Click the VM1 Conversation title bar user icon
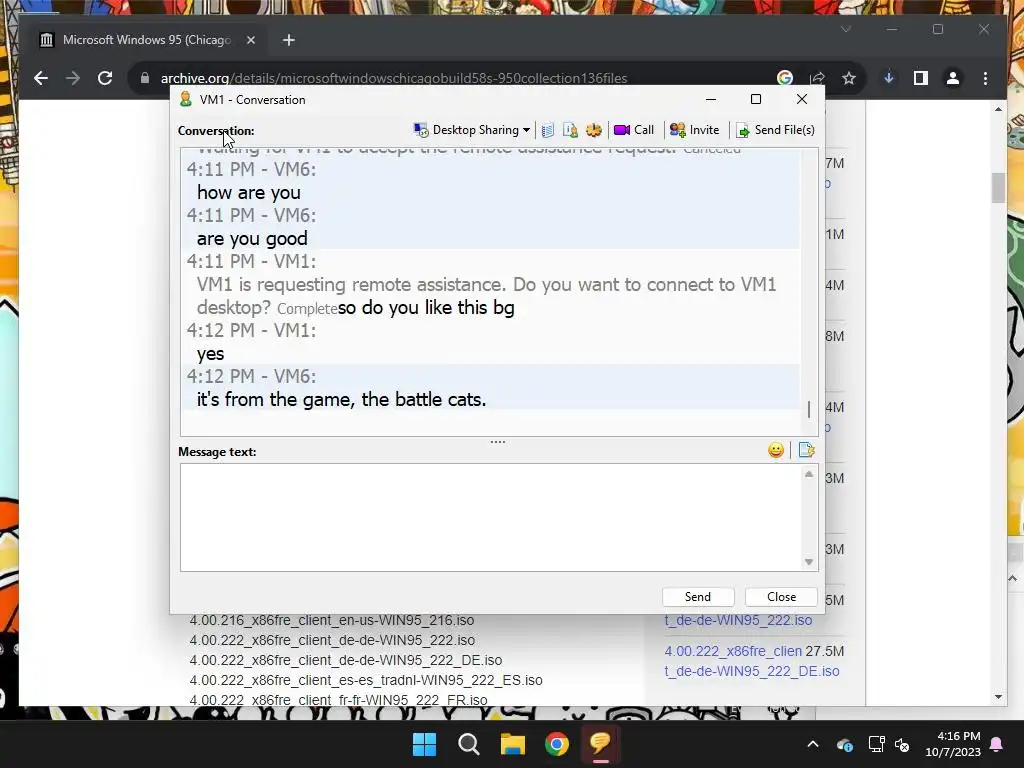The height and width of the screenshot is (768, 1024). click(x=185, y=99)
